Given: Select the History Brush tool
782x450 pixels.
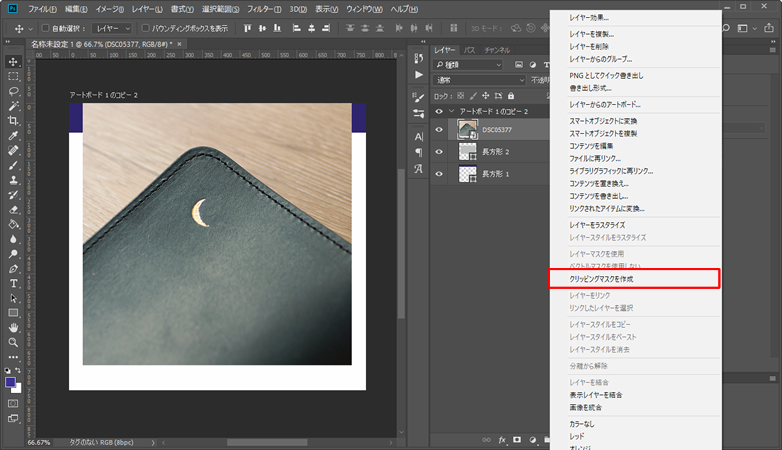Looking at the screenshot, I should (x=13, y=195).
